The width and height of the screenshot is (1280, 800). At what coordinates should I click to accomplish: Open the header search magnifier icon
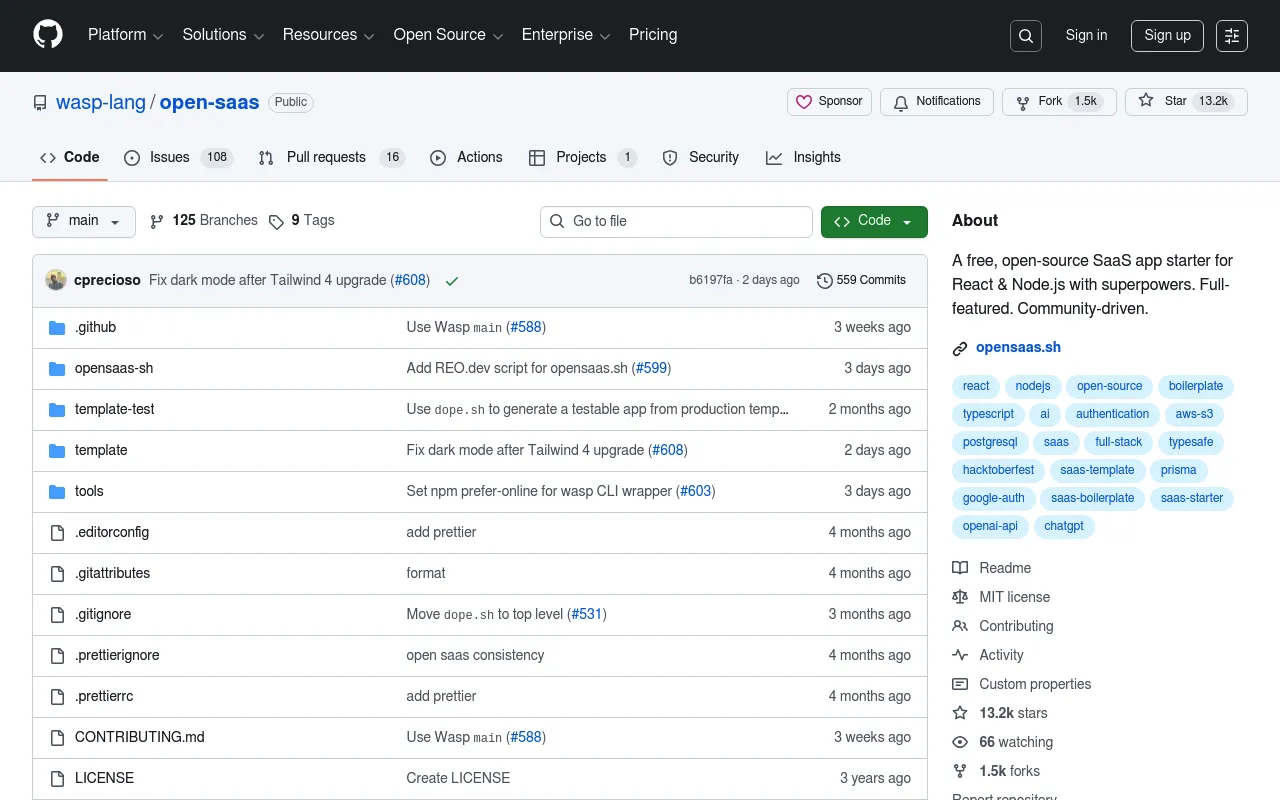coord(1025,35)
